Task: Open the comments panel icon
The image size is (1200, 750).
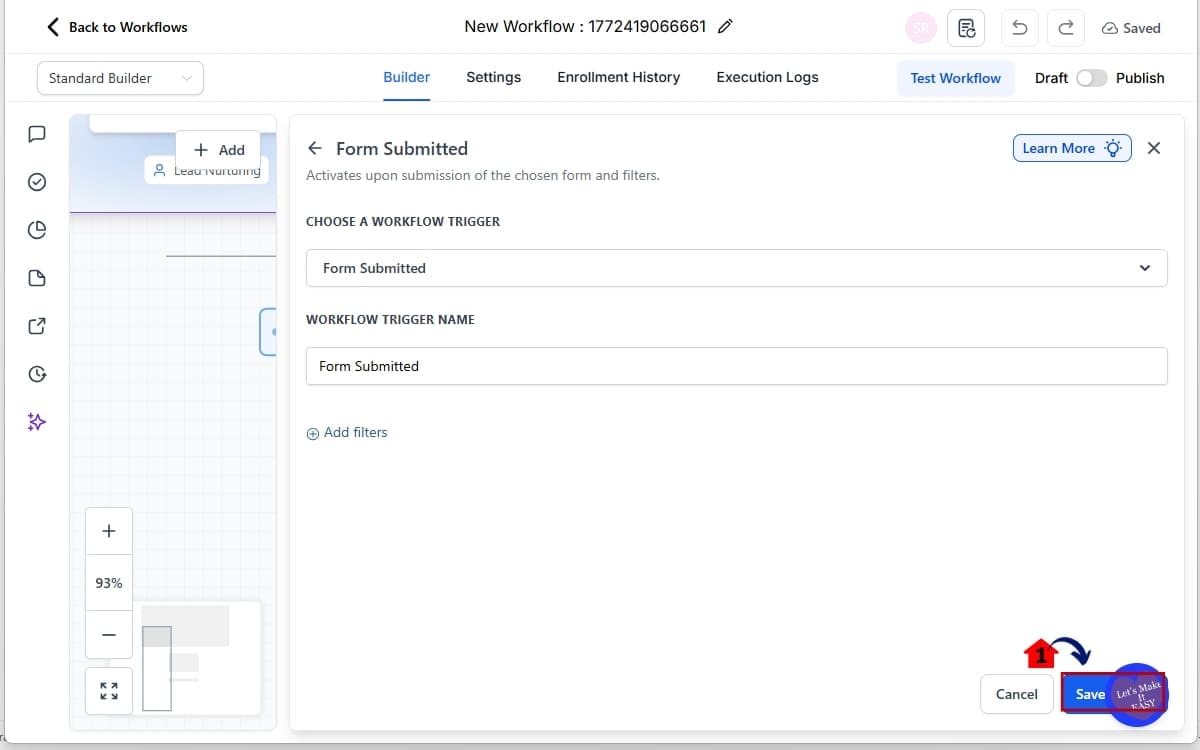Action: 36,134
